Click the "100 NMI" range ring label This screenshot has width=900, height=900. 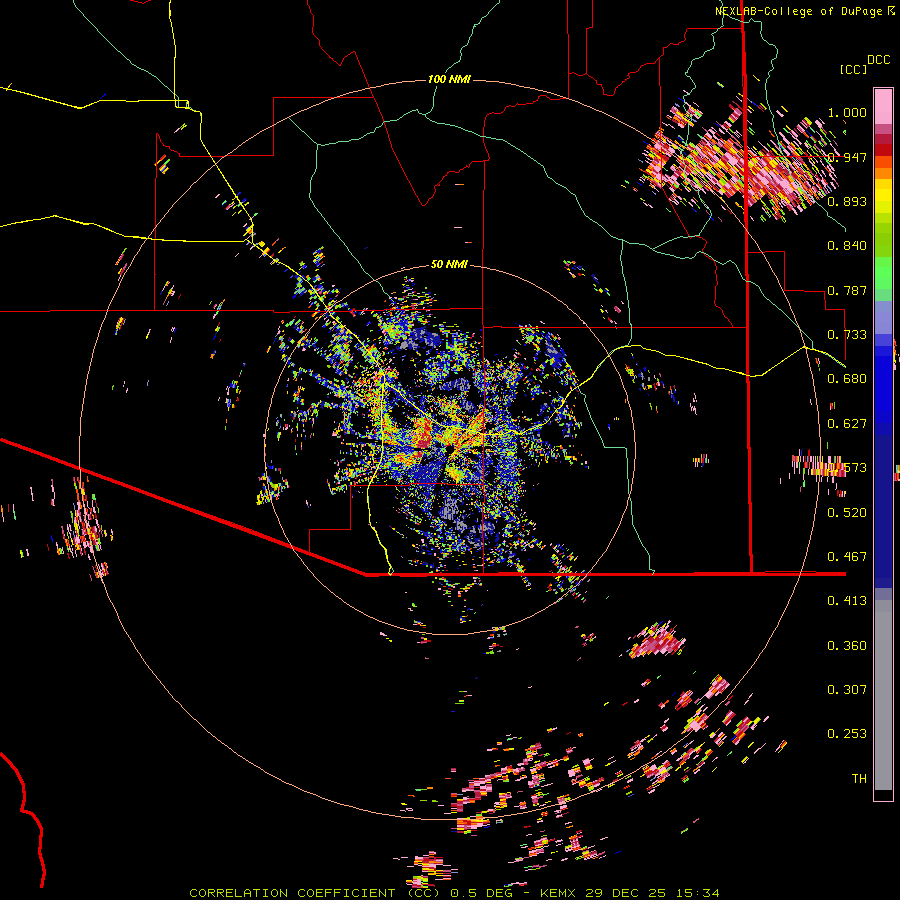(x=449, y=79)
